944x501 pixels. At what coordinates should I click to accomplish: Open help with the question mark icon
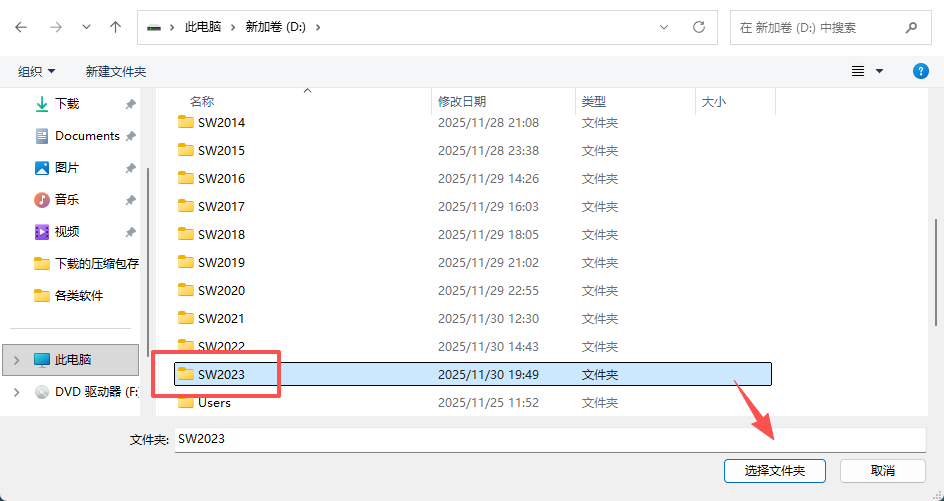click(x=921, y=71)
